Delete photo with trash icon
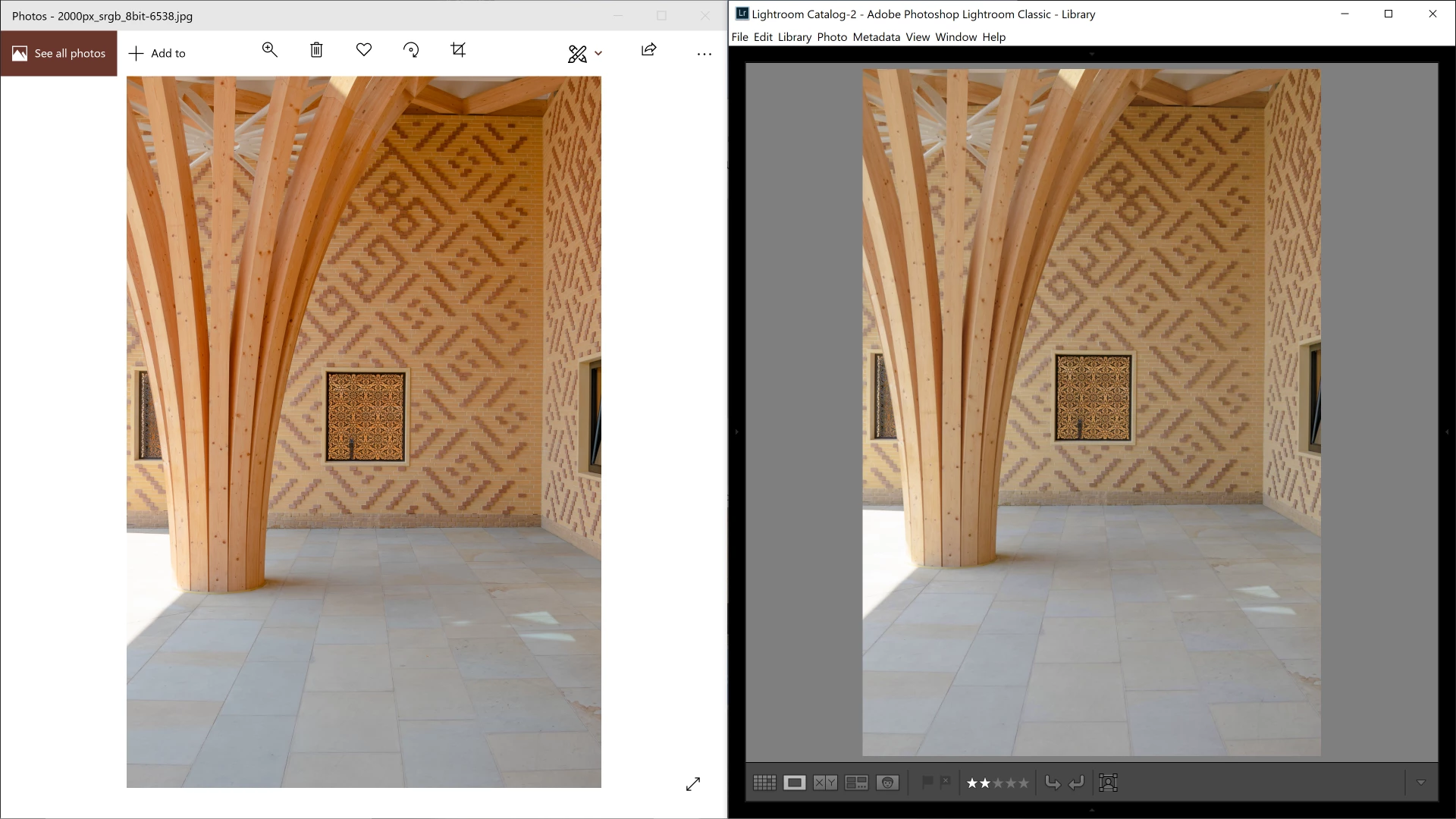 coord(316,50)
